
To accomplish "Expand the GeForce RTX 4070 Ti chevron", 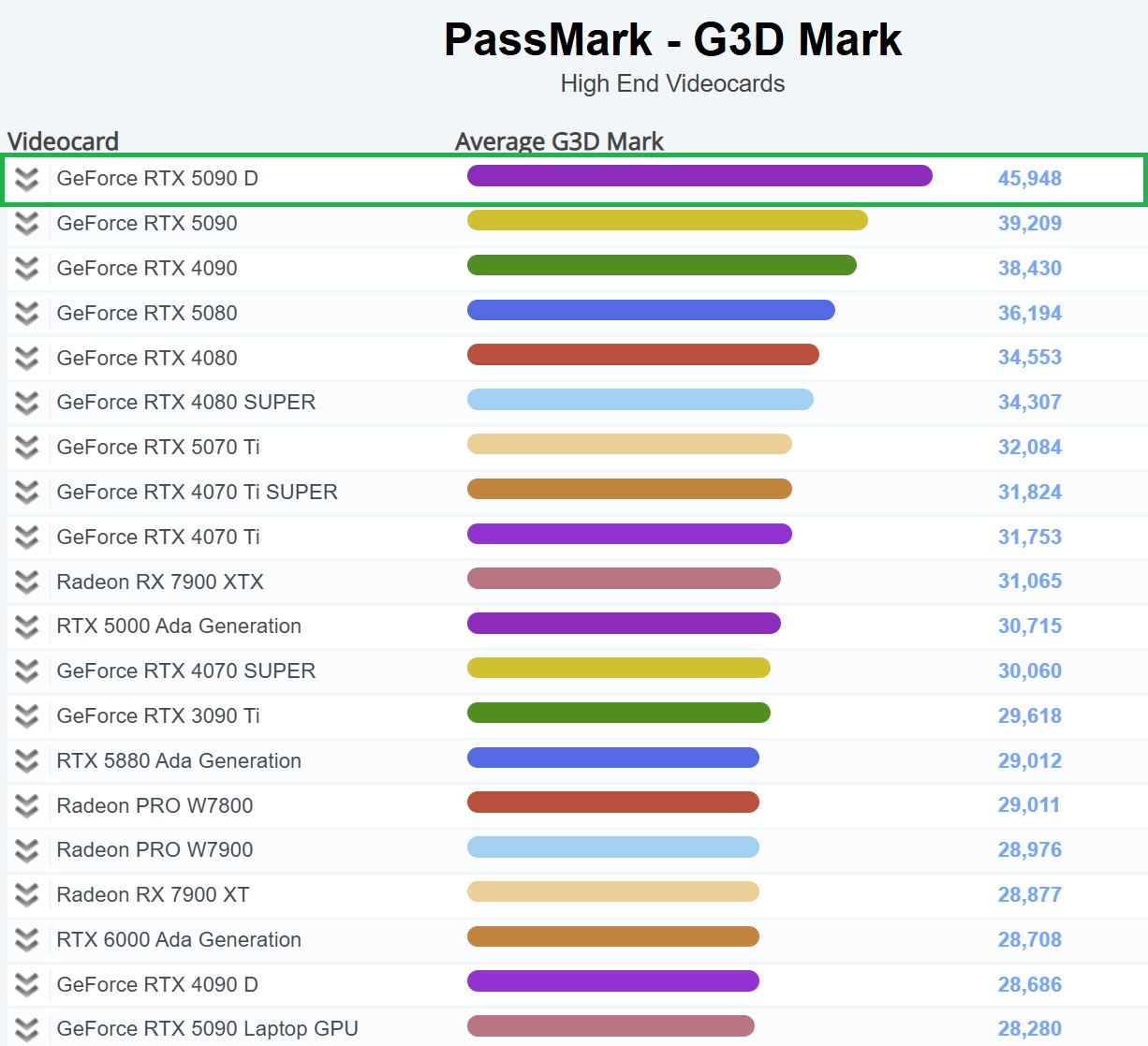I will (26, 538).
